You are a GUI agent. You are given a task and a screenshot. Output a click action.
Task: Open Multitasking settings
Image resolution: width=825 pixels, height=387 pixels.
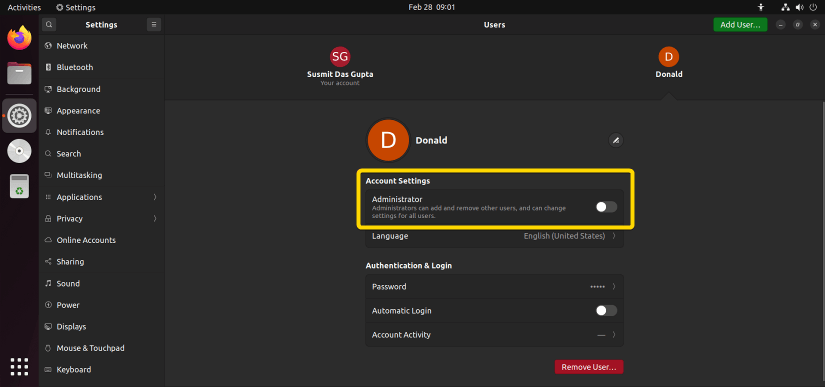click(x=102, y=175)
